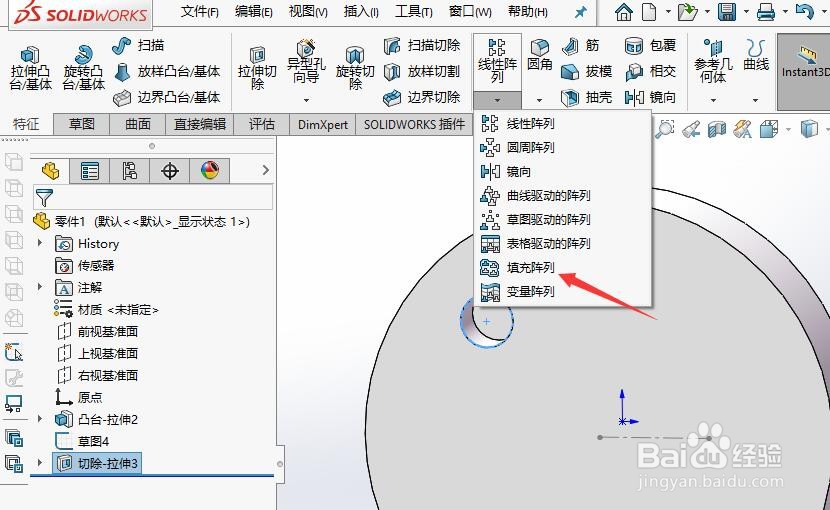Screen dimensions: 830x510
Task: Switch to the 草图 tab
Action: (x=82, y=124)
